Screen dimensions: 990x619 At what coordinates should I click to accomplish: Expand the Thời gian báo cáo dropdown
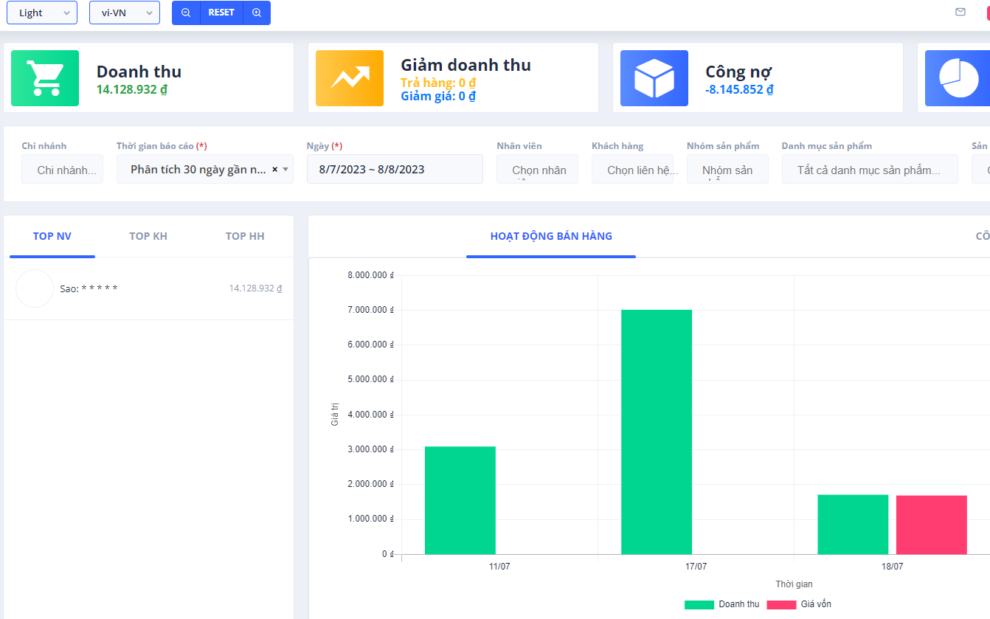click(x=286, y=170)
